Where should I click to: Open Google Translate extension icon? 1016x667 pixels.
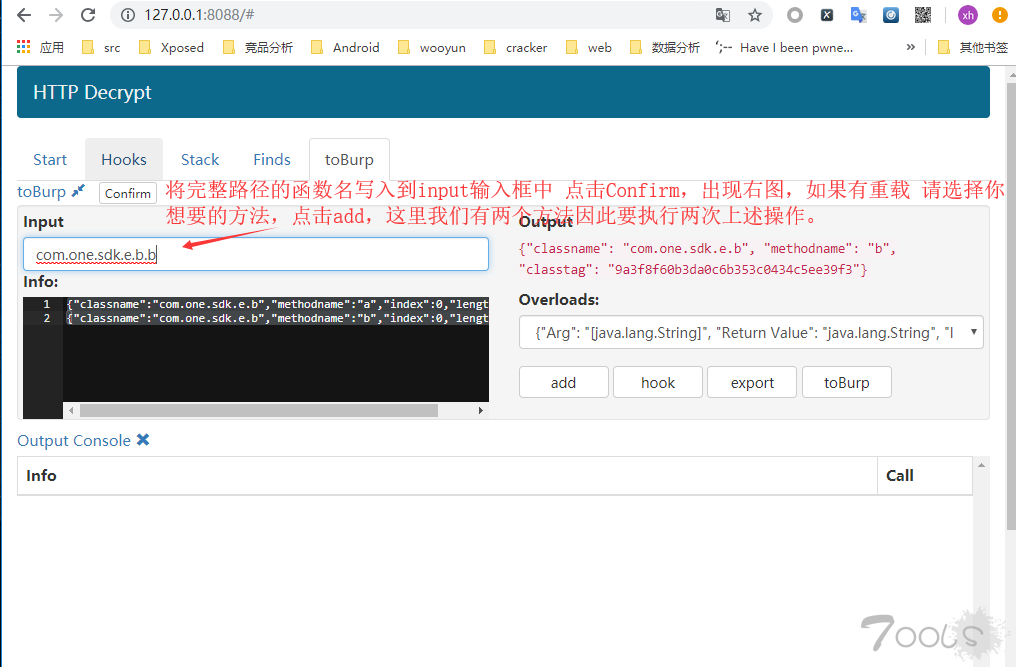click(x=859, y=15)
